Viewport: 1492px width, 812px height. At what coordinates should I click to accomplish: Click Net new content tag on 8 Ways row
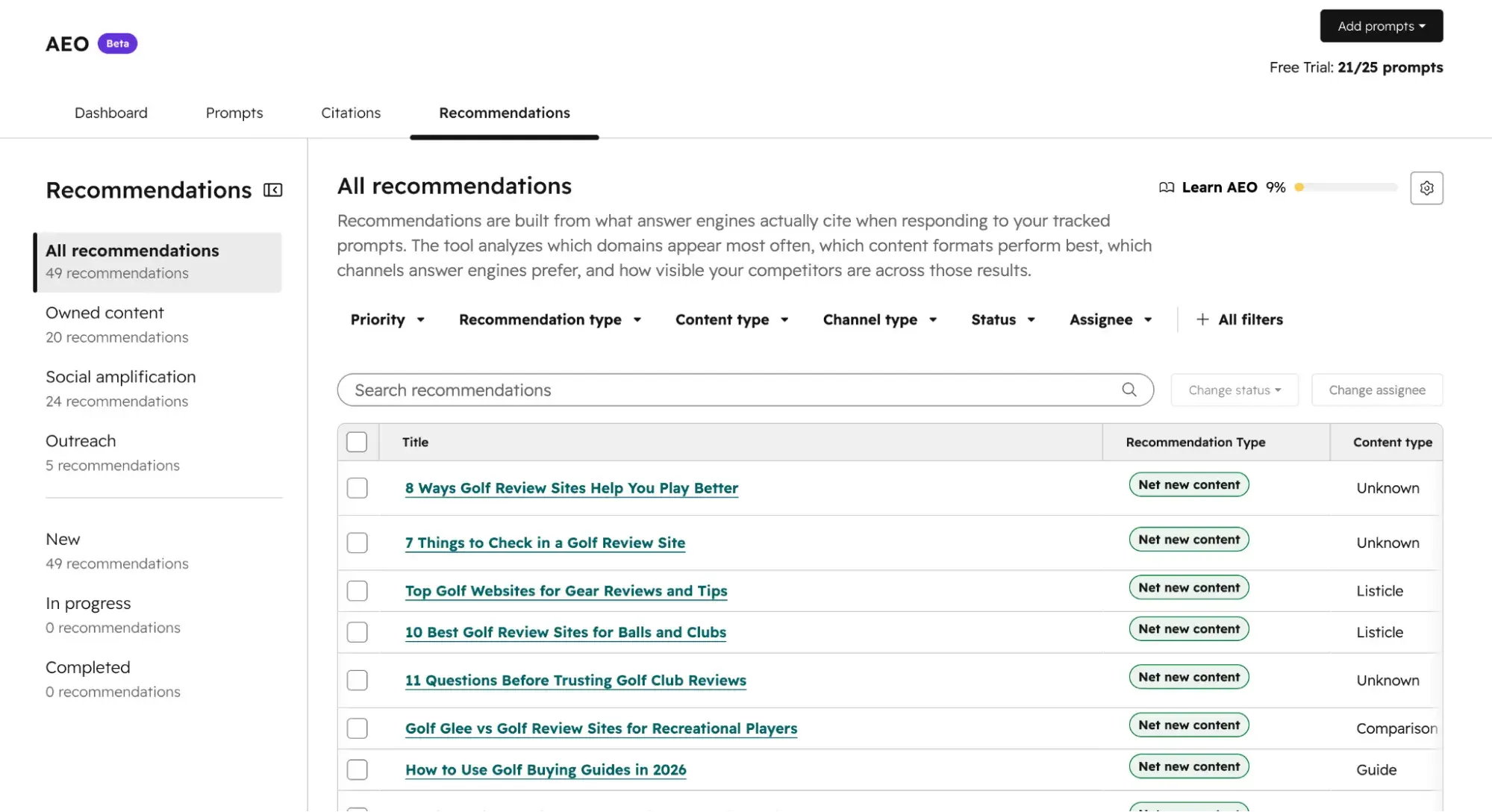pos(1189,484)
